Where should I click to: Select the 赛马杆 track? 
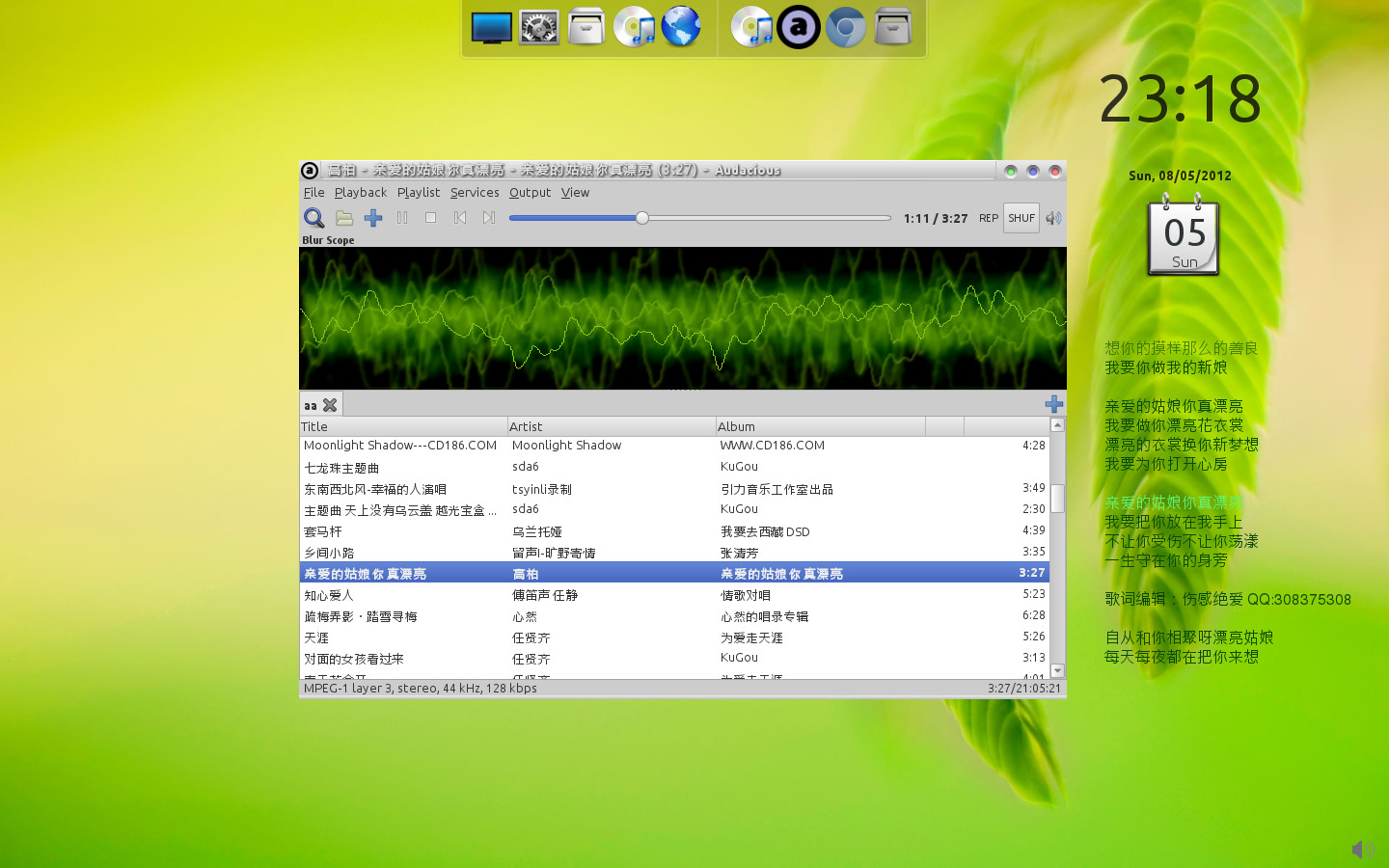coord(674,530)
